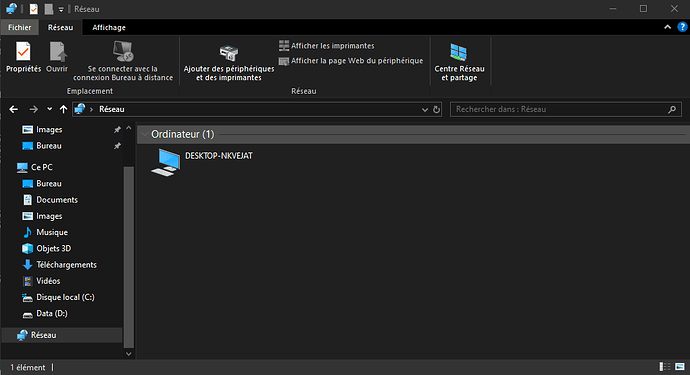
Task: Collapse the ribbon with the chevron
Action: click(668, 27)
